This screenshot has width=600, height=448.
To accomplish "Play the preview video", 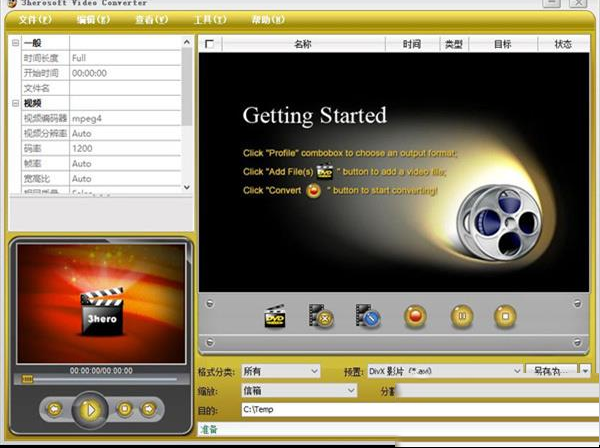I will 90,408.
